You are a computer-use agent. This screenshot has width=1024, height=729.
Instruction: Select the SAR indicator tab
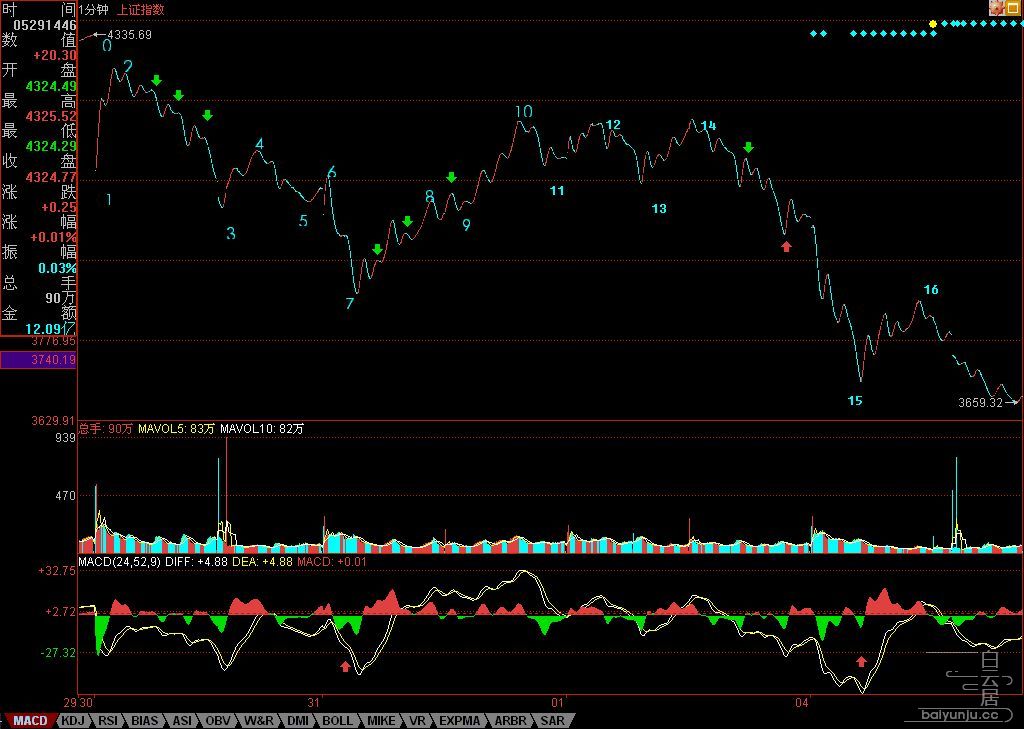tap(552, 721)
